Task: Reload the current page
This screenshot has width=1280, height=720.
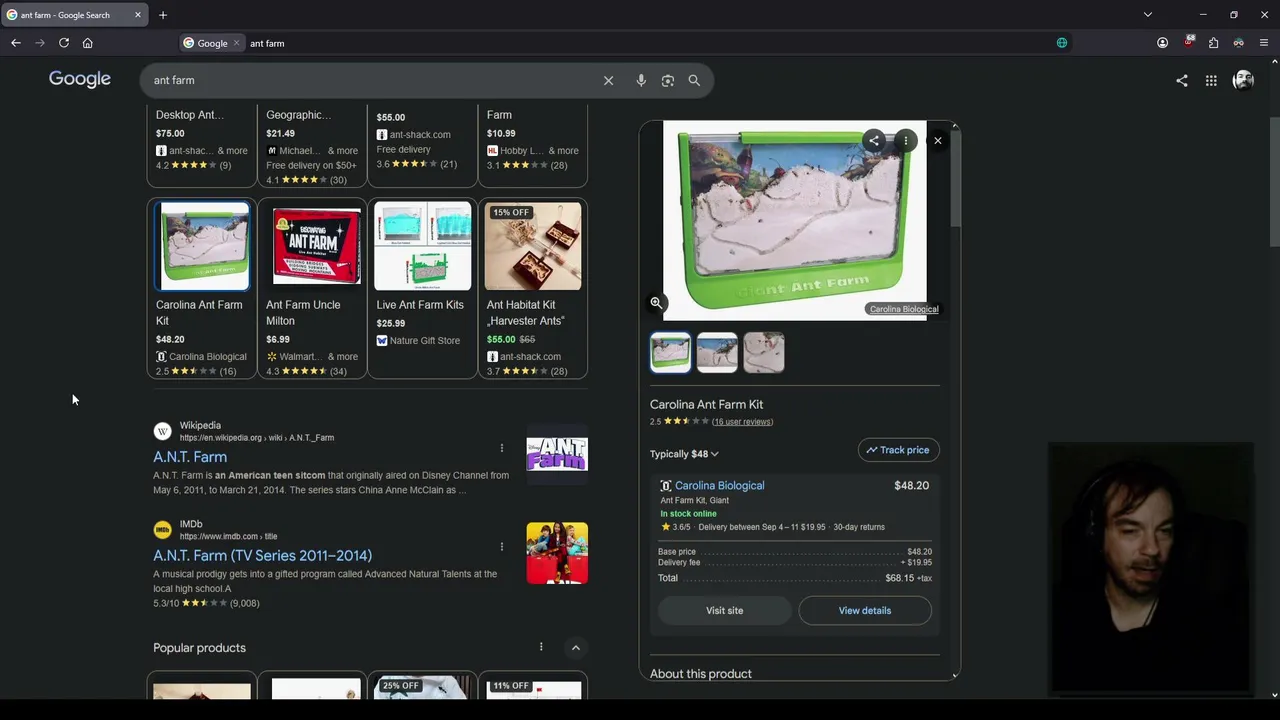Action: pyautogui.click(x=64, y=43)
